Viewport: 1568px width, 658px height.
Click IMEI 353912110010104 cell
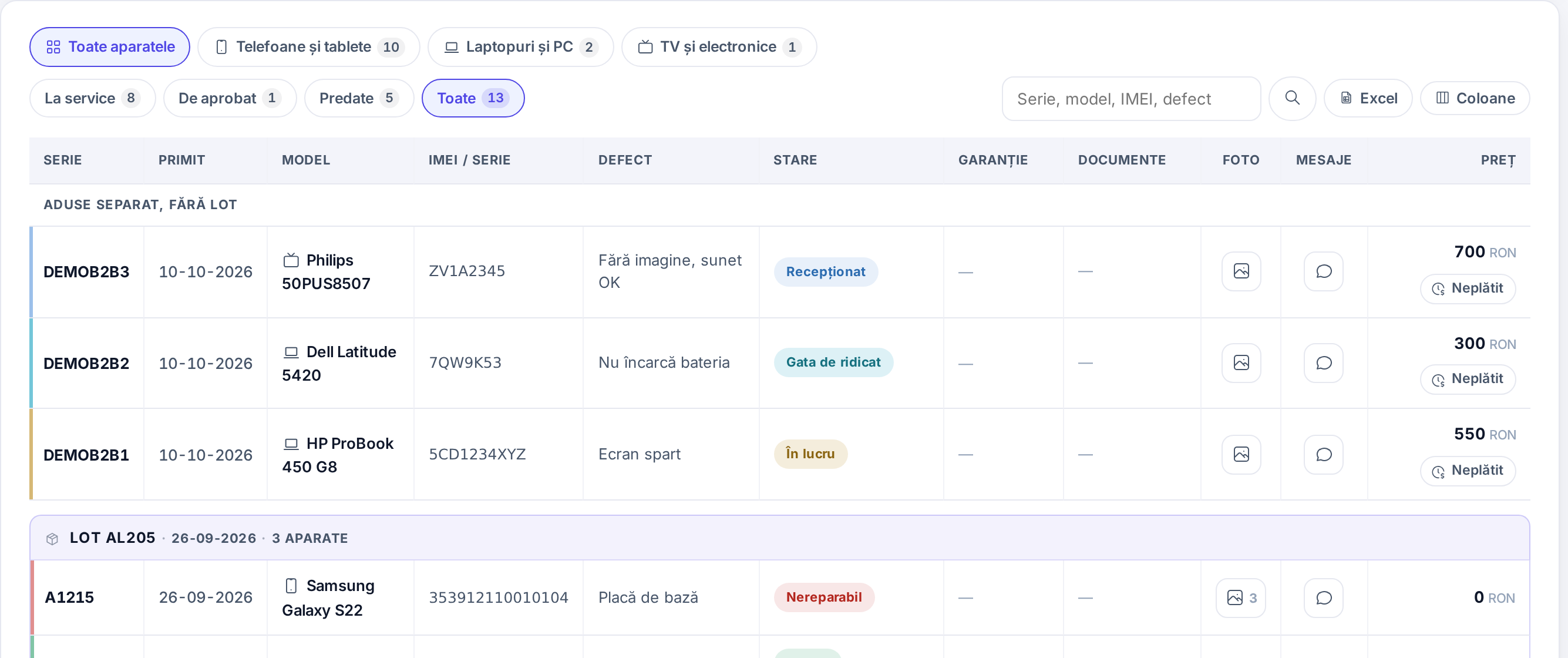pos(498,597)
